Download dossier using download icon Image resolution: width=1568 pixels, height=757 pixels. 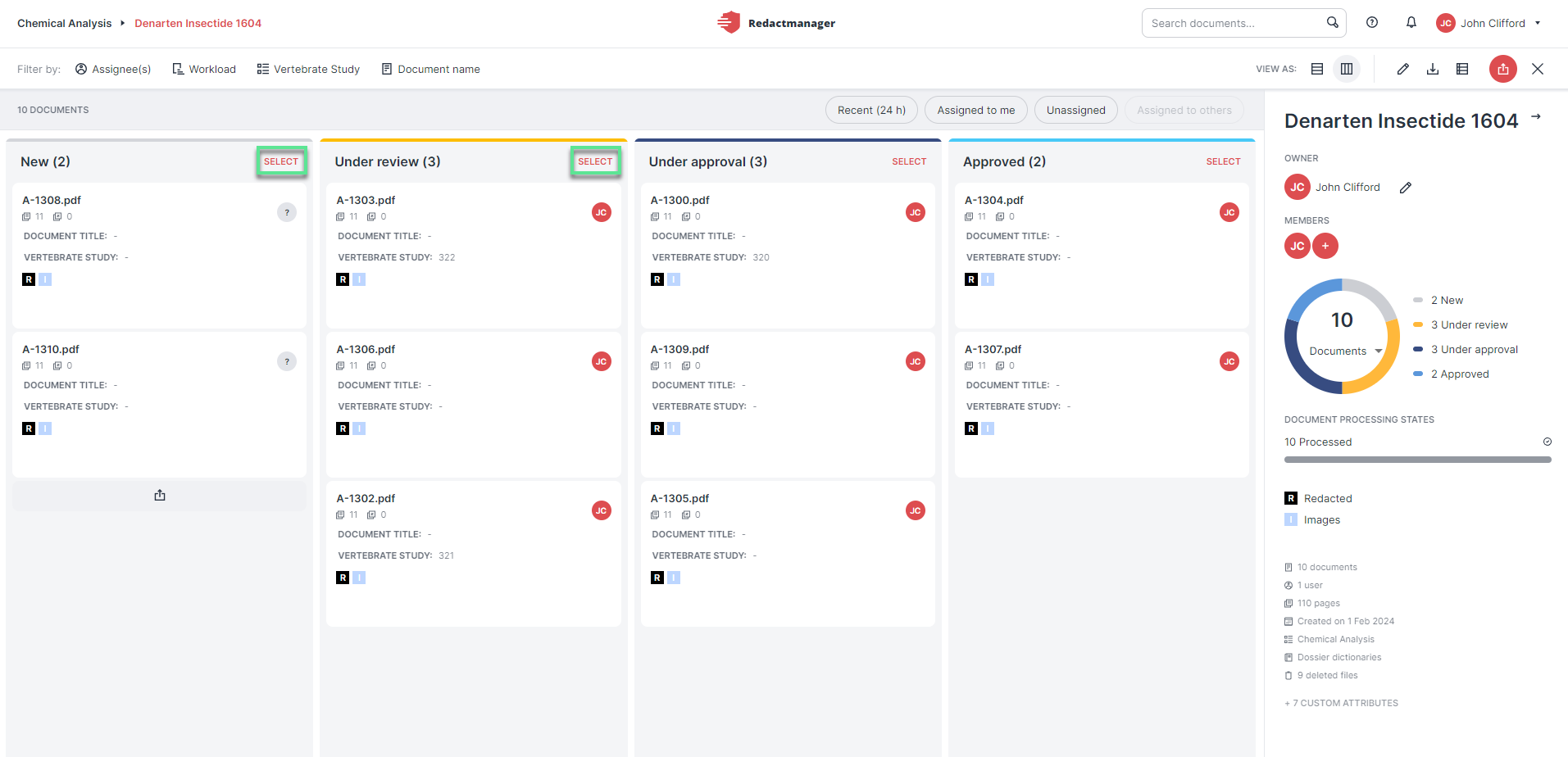point(1433,69)
